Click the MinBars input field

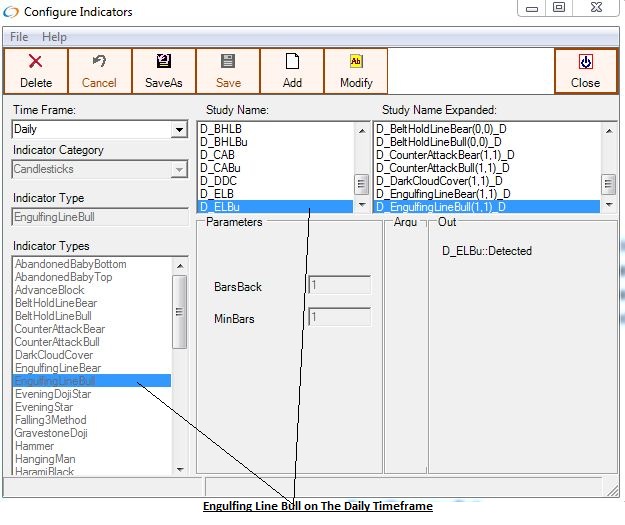tap(339, 317)
